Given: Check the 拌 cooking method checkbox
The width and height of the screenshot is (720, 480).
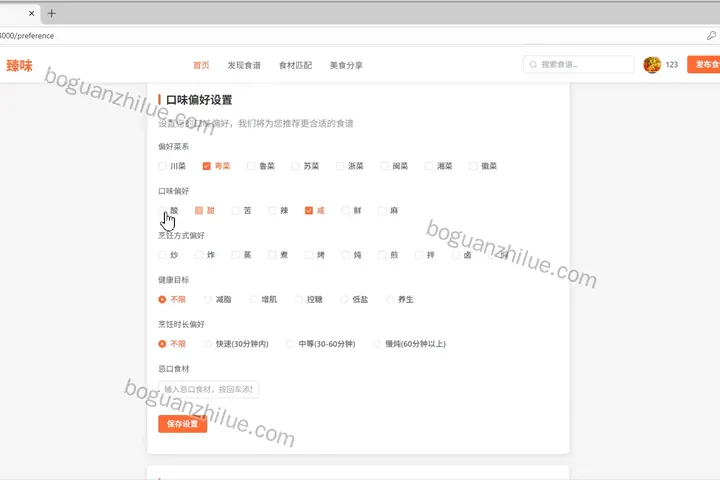Looking at the screenshot, I should coord(419,255).
